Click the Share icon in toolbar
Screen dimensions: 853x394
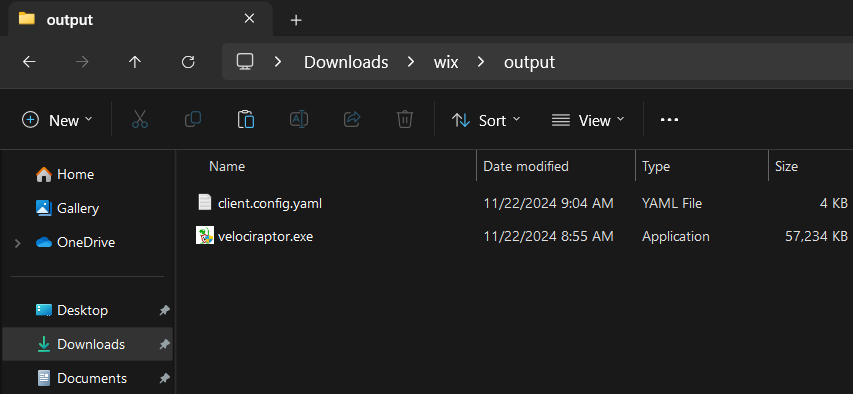tap(353, 119)
